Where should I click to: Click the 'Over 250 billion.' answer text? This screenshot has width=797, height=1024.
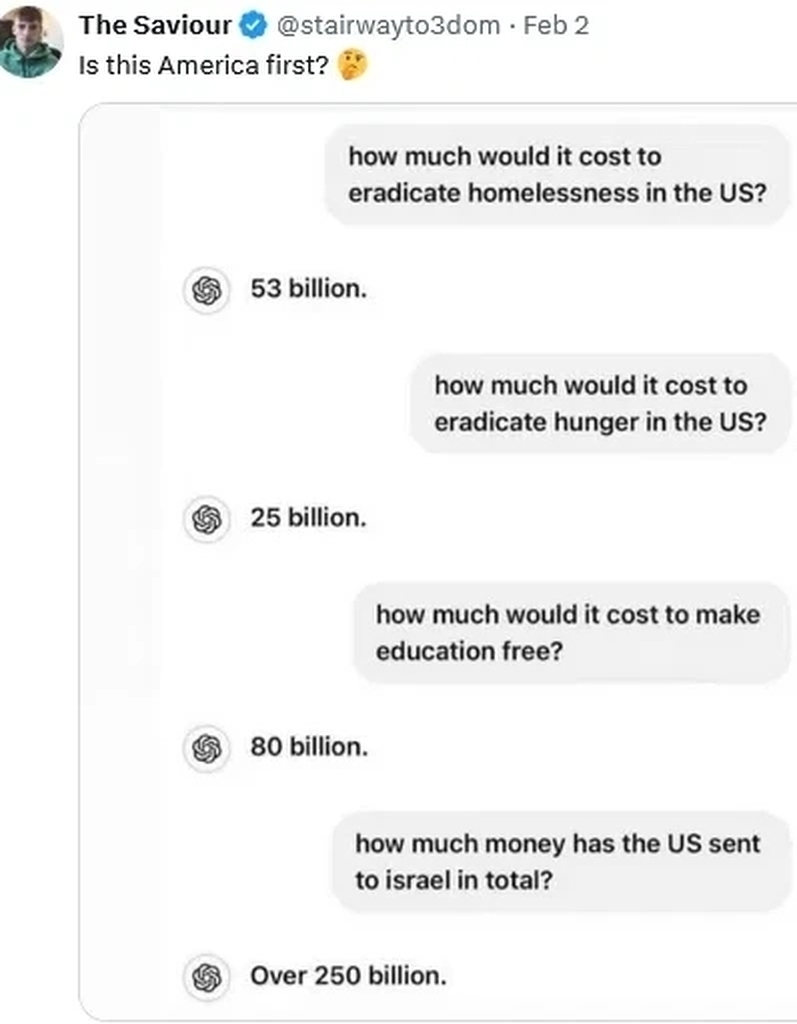[x=348, y=975]
